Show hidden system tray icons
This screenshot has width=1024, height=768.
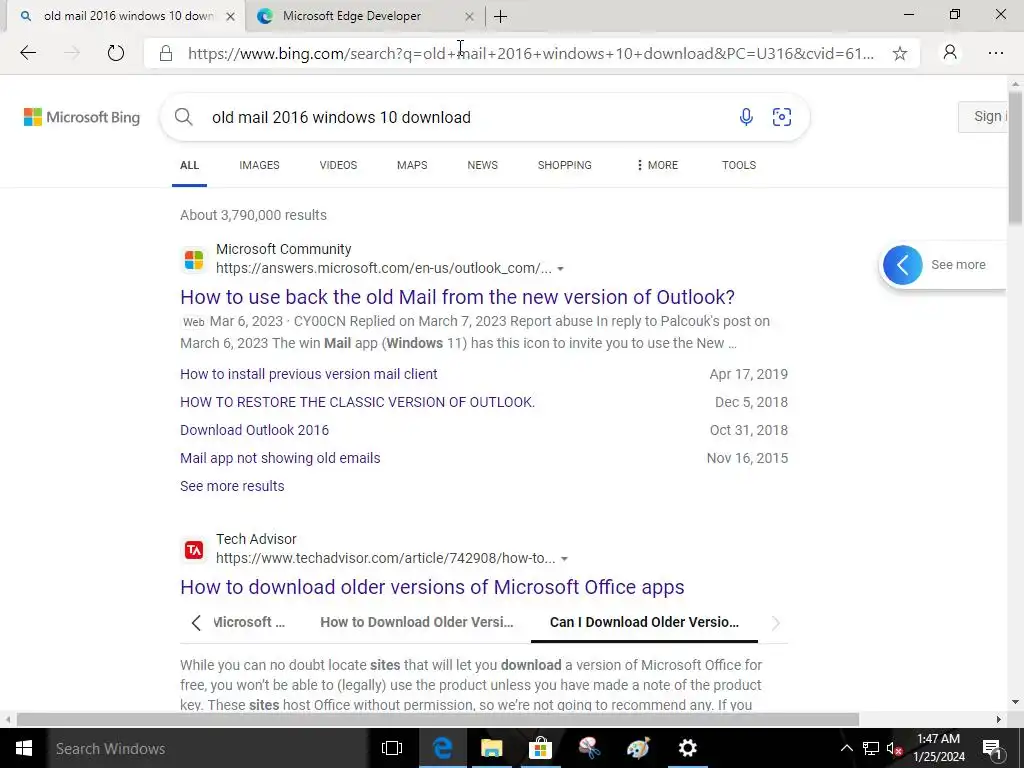pyautogui.click(x=846, y=748)
